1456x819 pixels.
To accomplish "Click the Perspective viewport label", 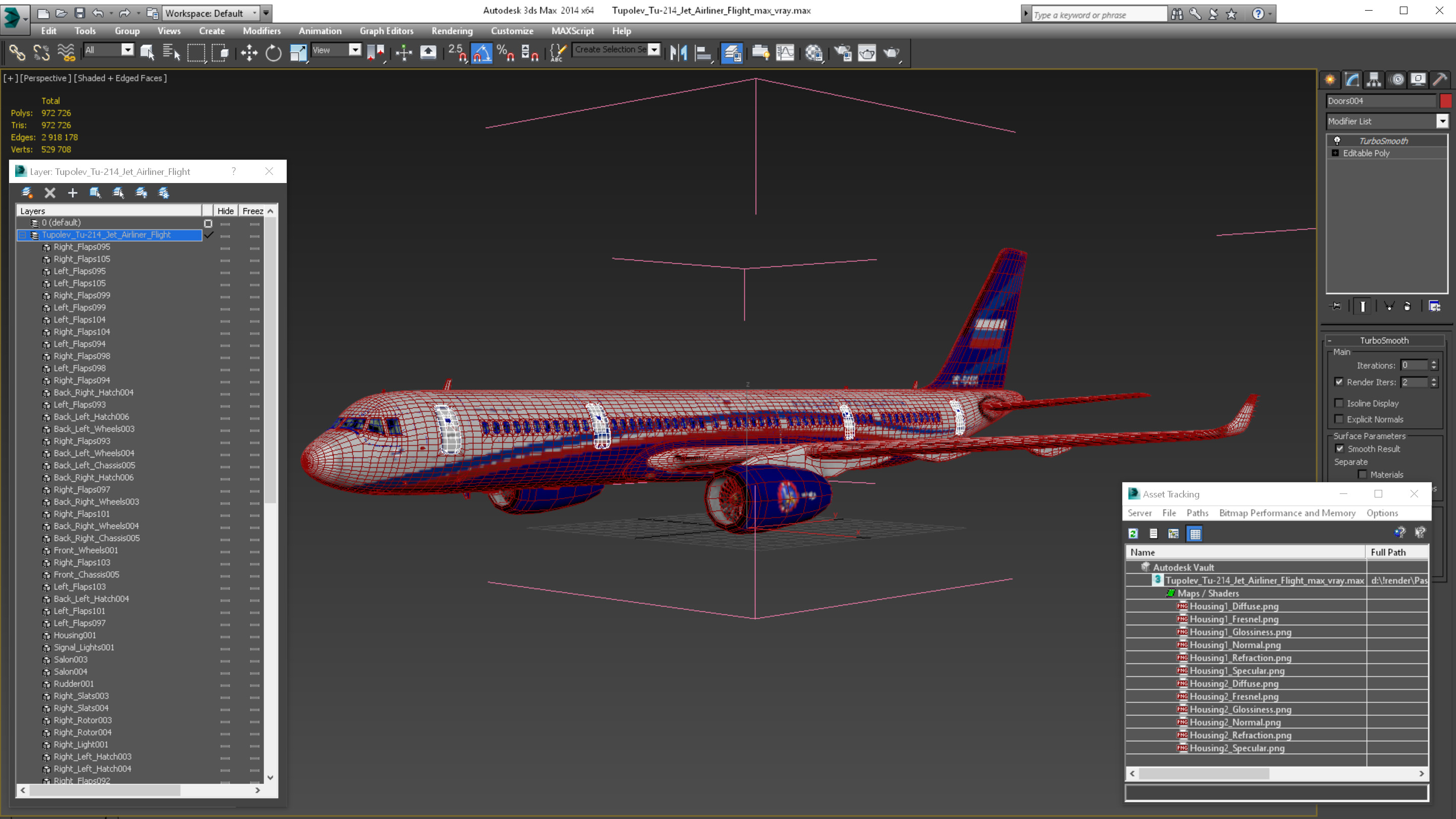I will [x=46, y=78].
